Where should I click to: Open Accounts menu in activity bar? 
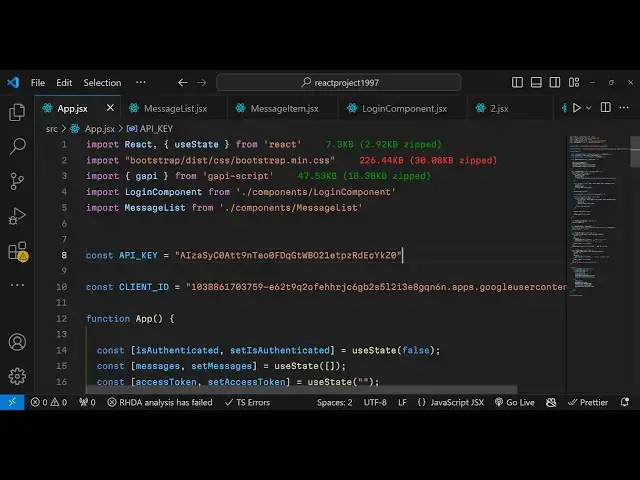tap(17, 342)
